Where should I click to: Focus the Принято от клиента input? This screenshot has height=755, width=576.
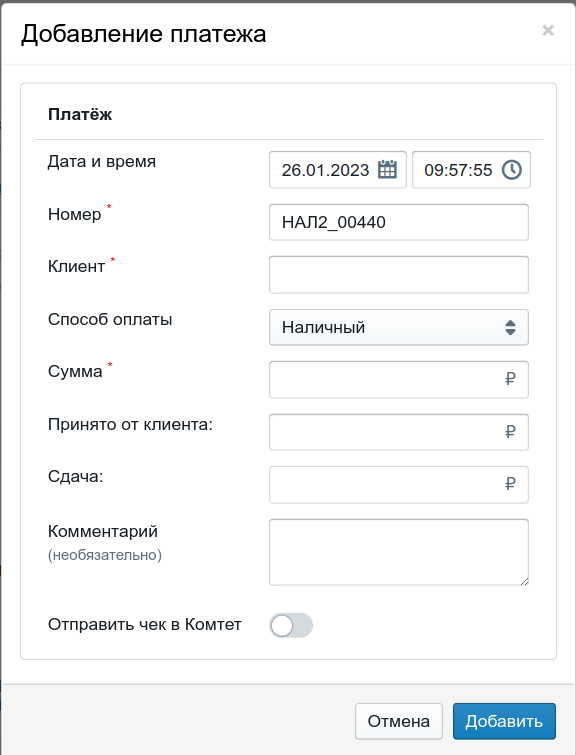point(399,432)
